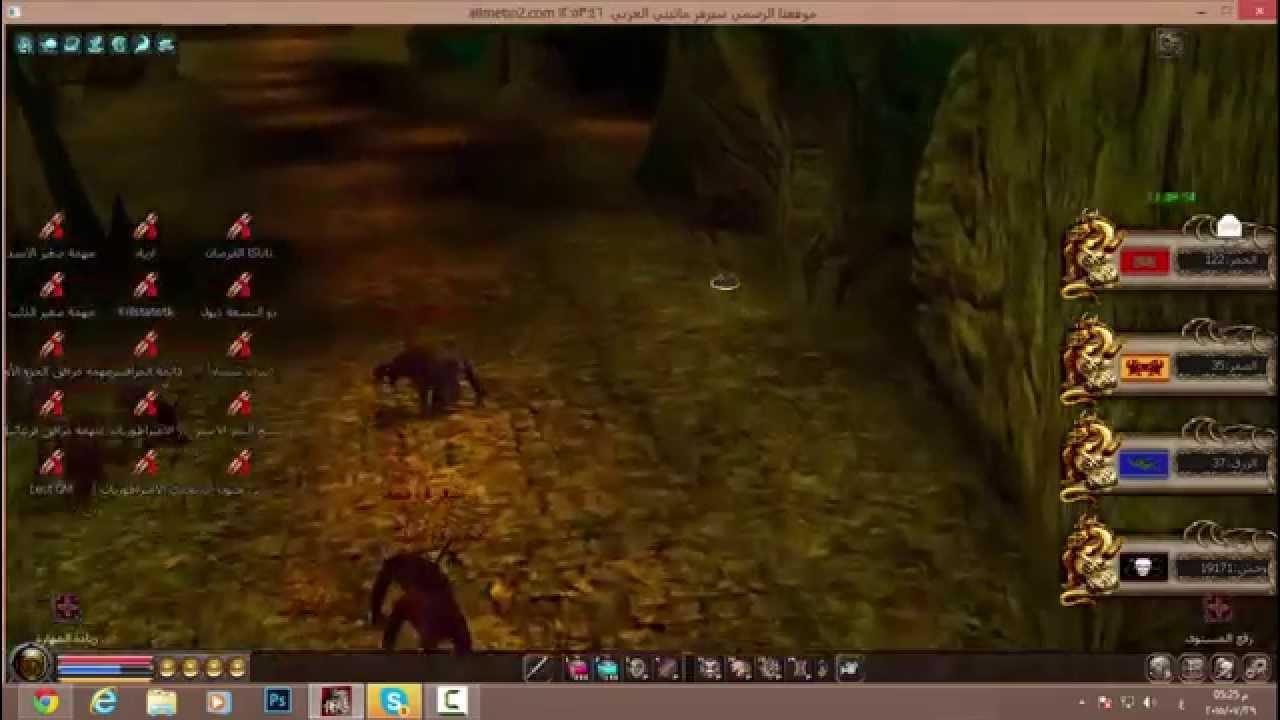This screenshot has height=720, width=1280.
Task: Open Camtasia from the taskbar
Action: (x=451, y=702)
